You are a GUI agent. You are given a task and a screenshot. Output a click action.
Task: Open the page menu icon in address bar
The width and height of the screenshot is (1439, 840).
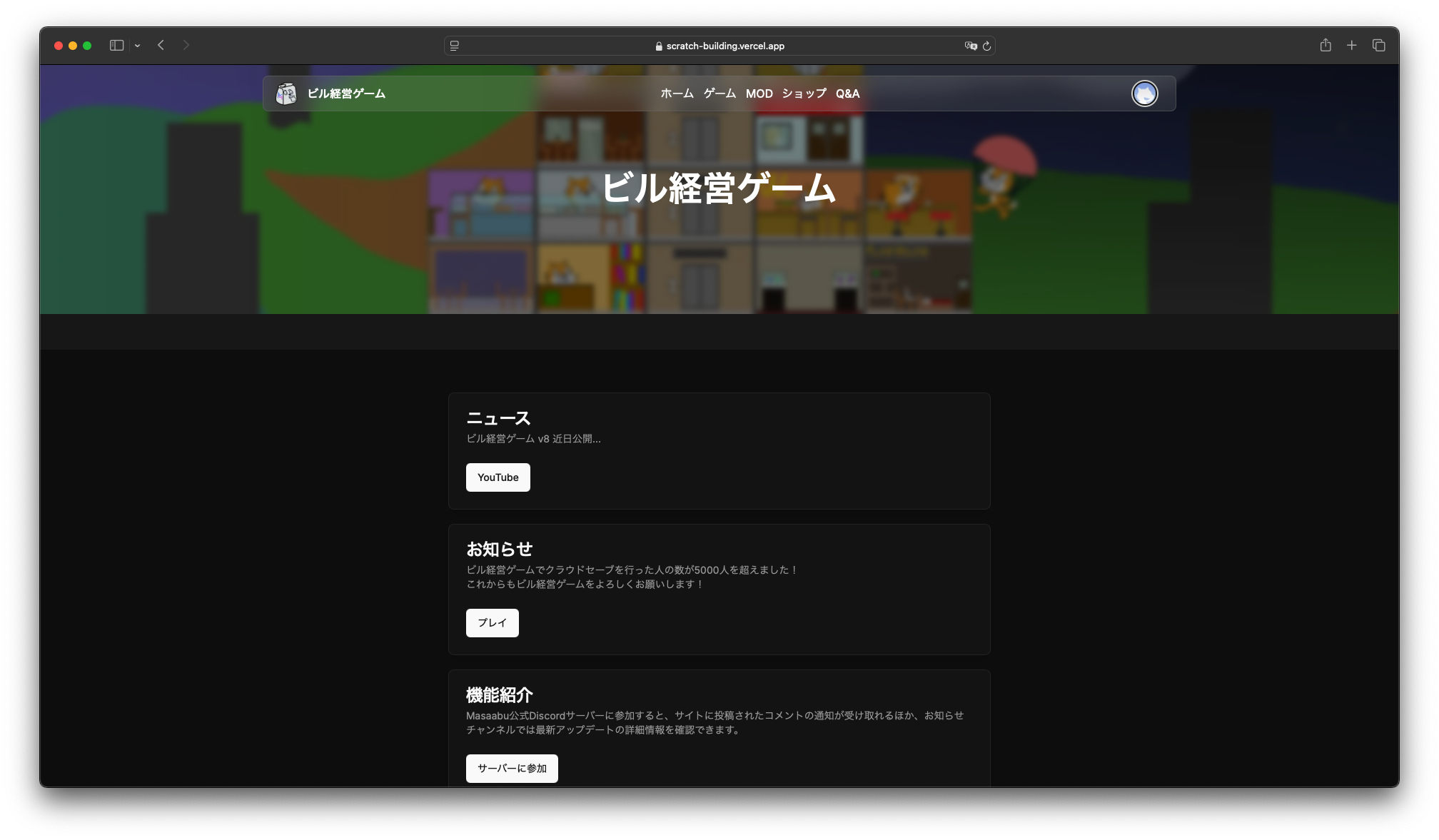pos(455,46)
